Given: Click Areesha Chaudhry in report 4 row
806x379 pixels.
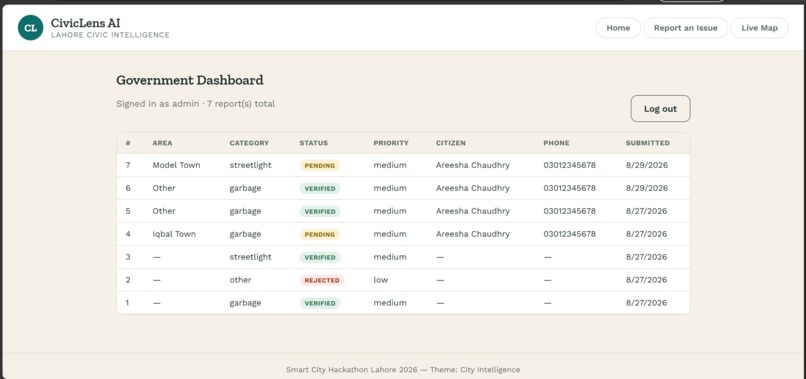Looking at the screenshot, I should tap(473, 234).
